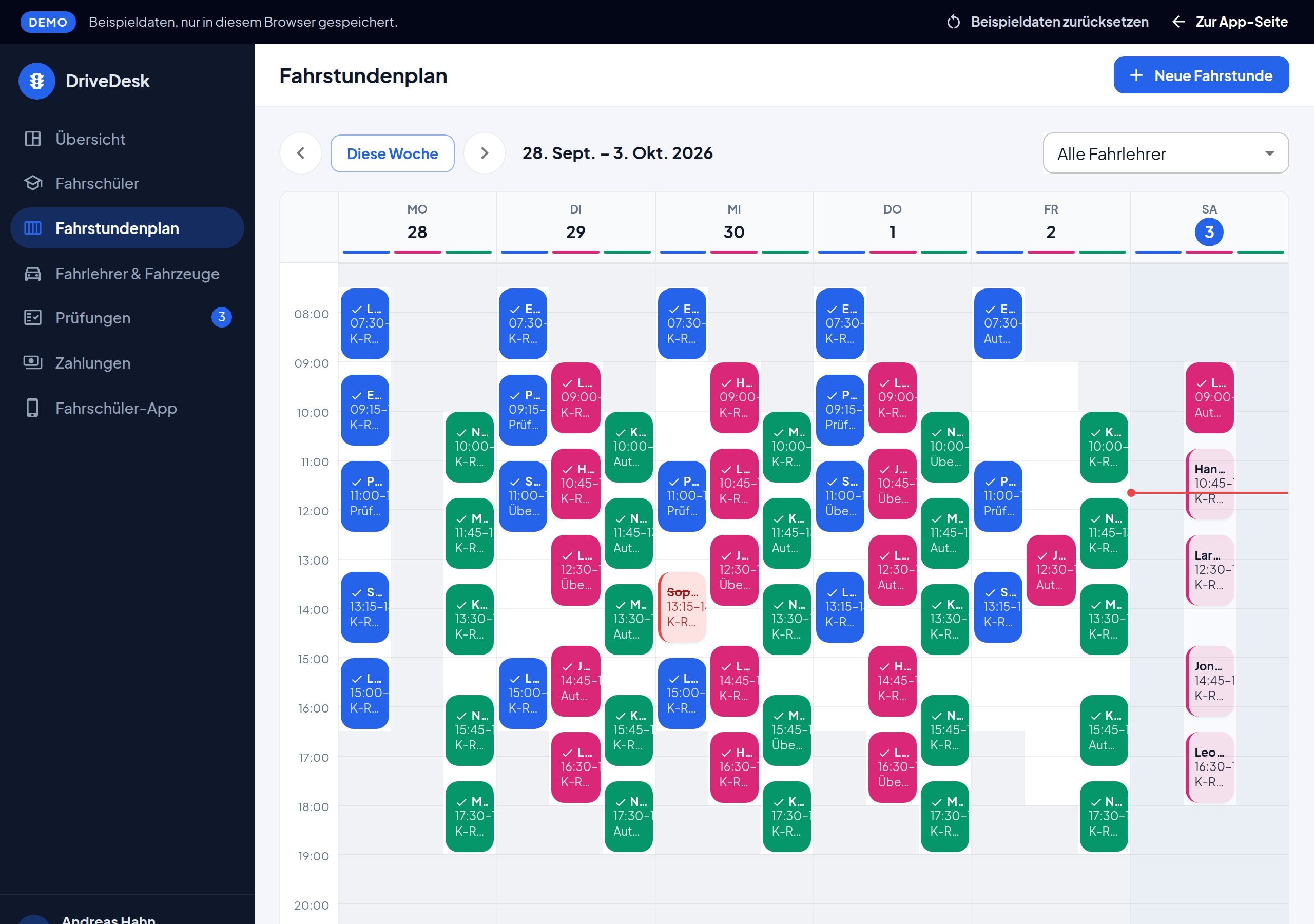Open Zahlungen in the sidebar
The height and width of the screenshot is (924, 1314).
click(127, 362)
